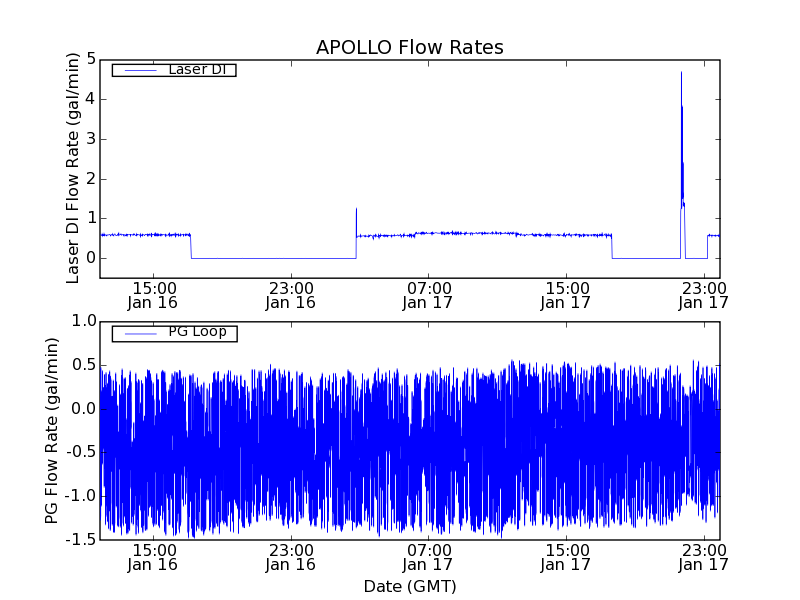Click the y-axis tick label "1" on Laser DI plot
Viewport: 800px width, 600px height.
coord(91,218)
